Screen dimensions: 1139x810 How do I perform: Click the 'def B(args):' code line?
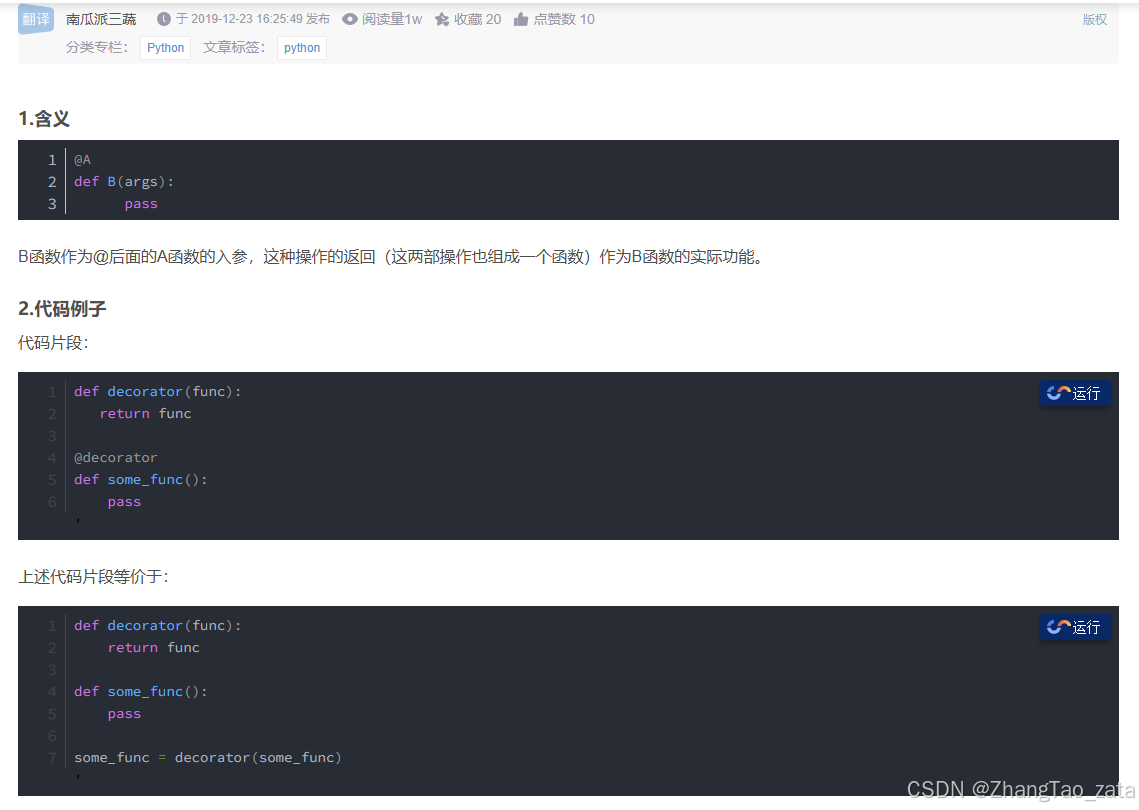pos(123,182)
